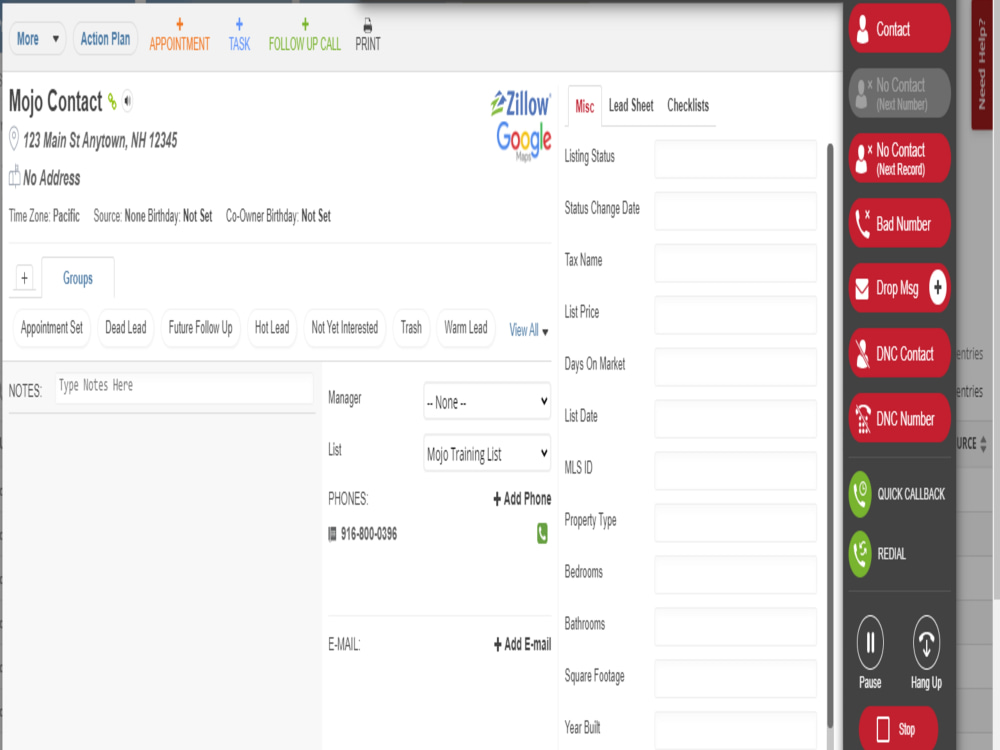This screenshot has height=750, width=1000.
Task: Select the Groups tab
Action: (x=78, y=278)
